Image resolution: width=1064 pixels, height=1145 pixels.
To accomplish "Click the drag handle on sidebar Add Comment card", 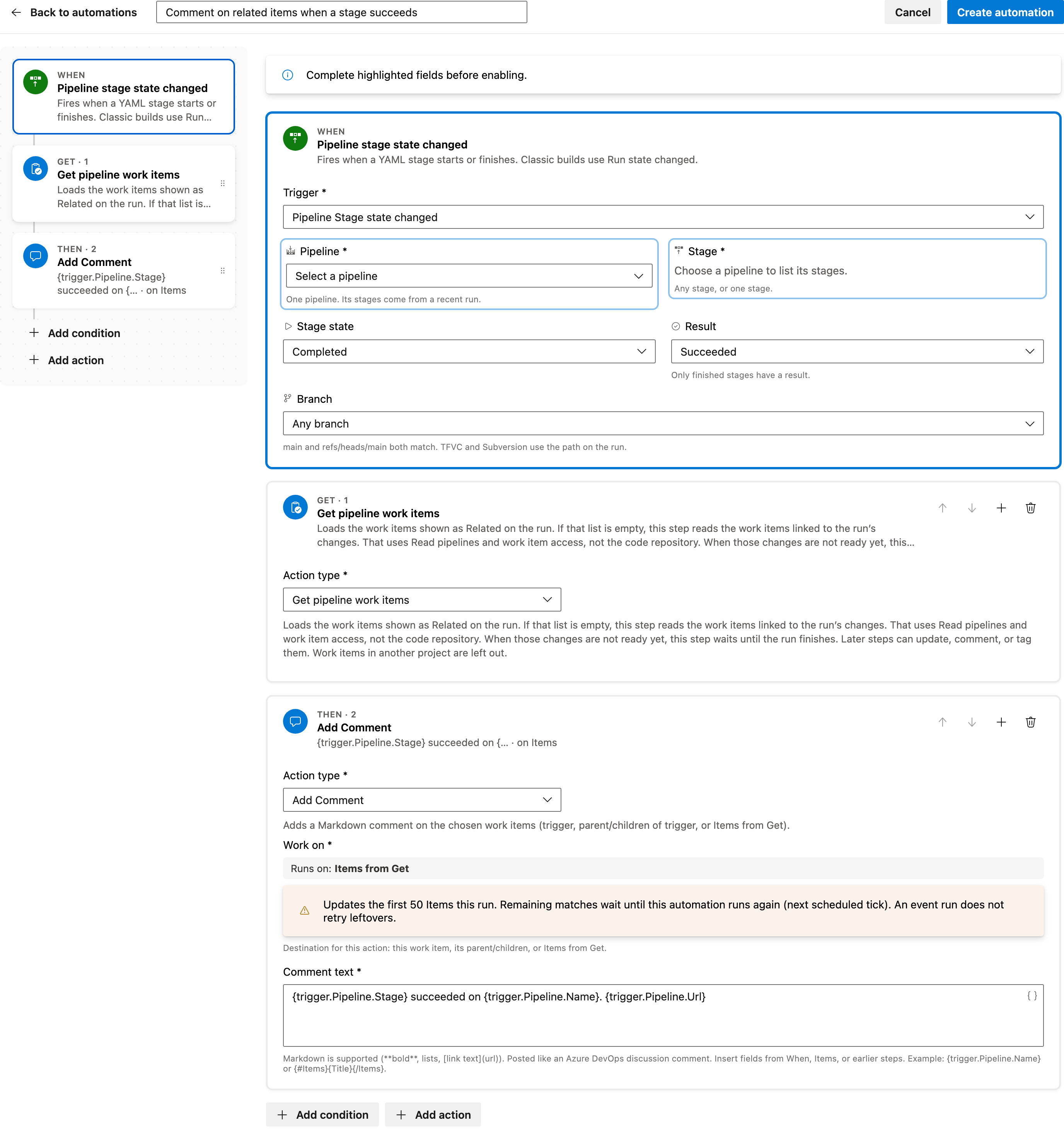I will [222, 271].
